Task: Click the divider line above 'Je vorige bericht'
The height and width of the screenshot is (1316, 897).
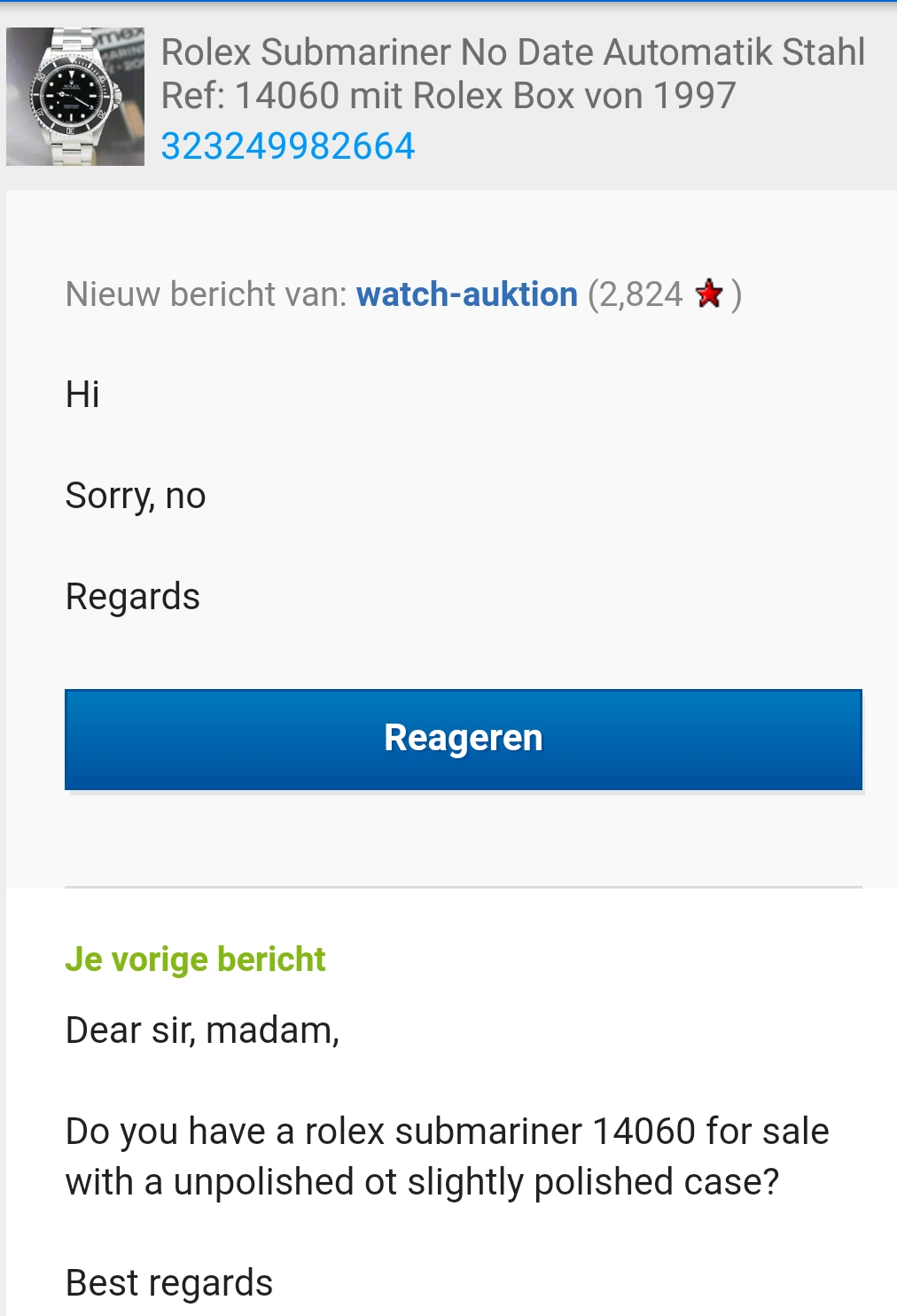Action: 463,887
